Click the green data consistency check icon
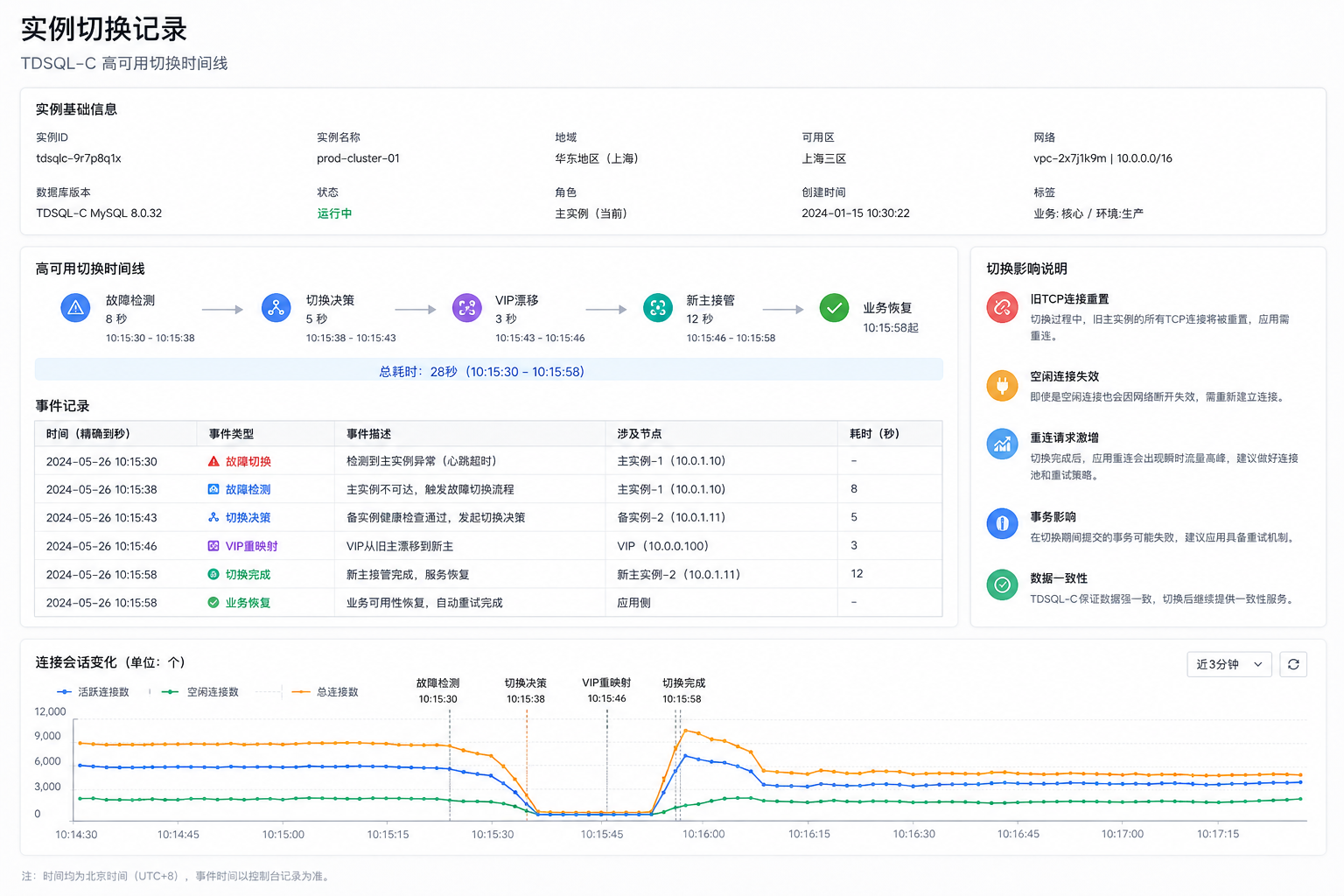The width and height of the screenshot is (1344, 896). click(1002, 584)
